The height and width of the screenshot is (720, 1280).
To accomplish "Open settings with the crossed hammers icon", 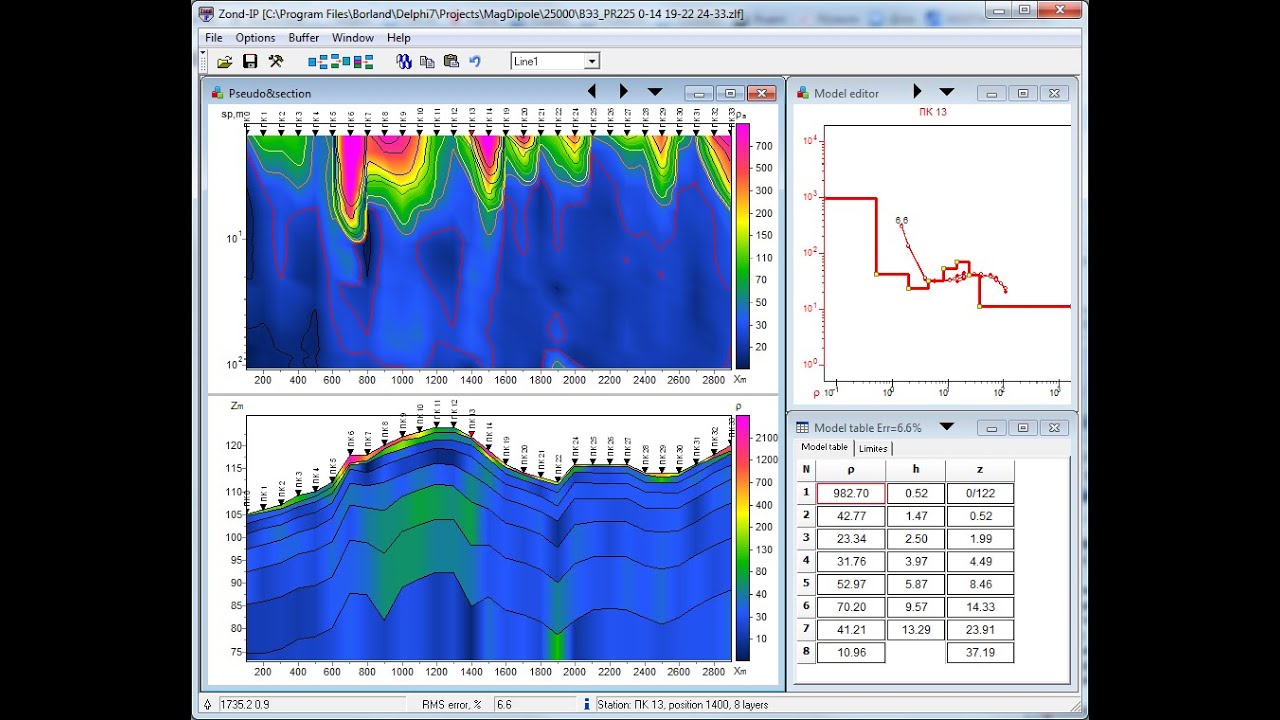I will [x=276, y=61].
